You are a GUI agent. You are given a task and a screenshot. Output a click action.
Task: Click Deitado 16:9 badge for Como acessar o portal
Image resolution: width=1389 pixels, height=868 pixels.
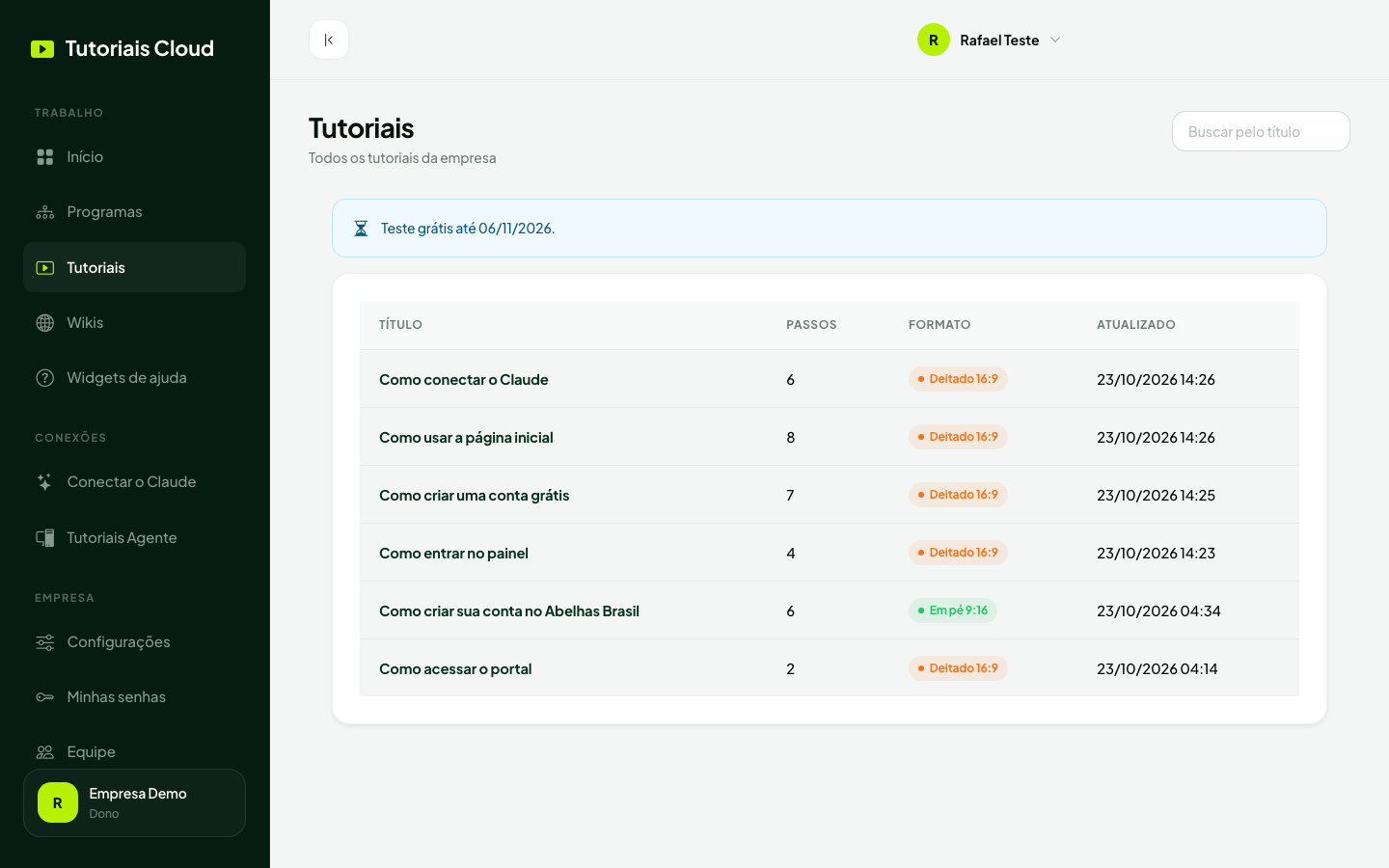pos(958,668)
